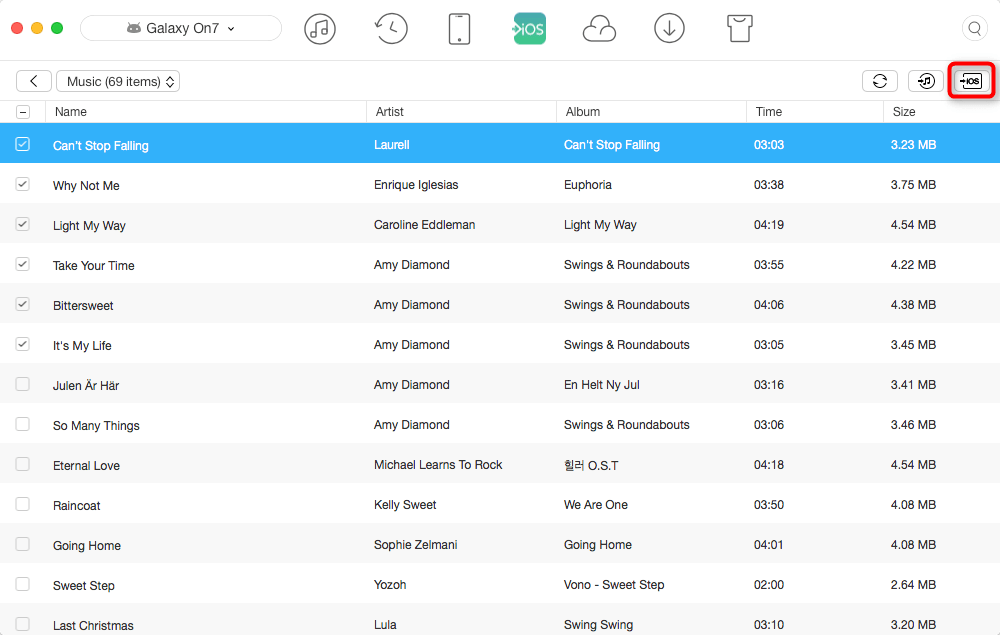This screenshot has height=635, width=1000.
Task: Click the download circle icon
Action: [669, 29]
